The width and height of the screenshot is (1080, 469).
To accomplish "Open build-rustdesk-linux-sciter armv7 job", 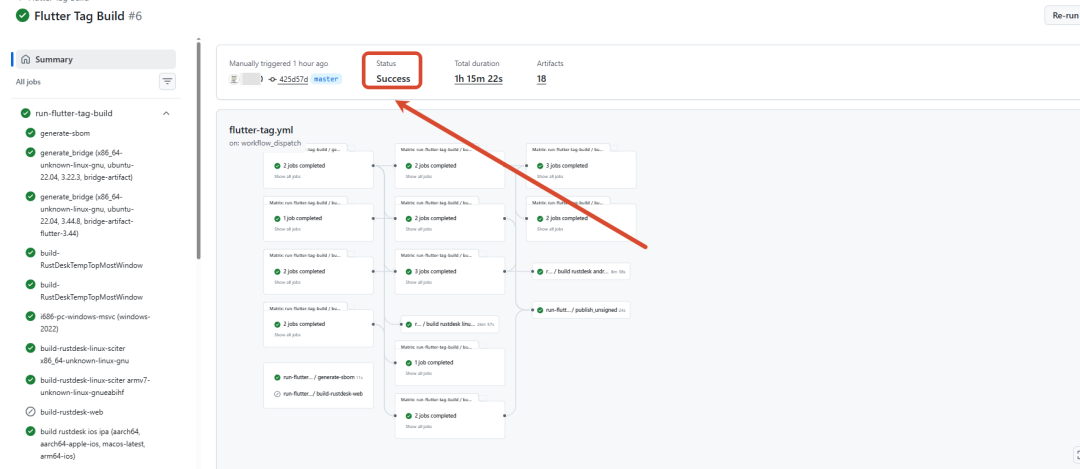I will [x=96, y=386].
